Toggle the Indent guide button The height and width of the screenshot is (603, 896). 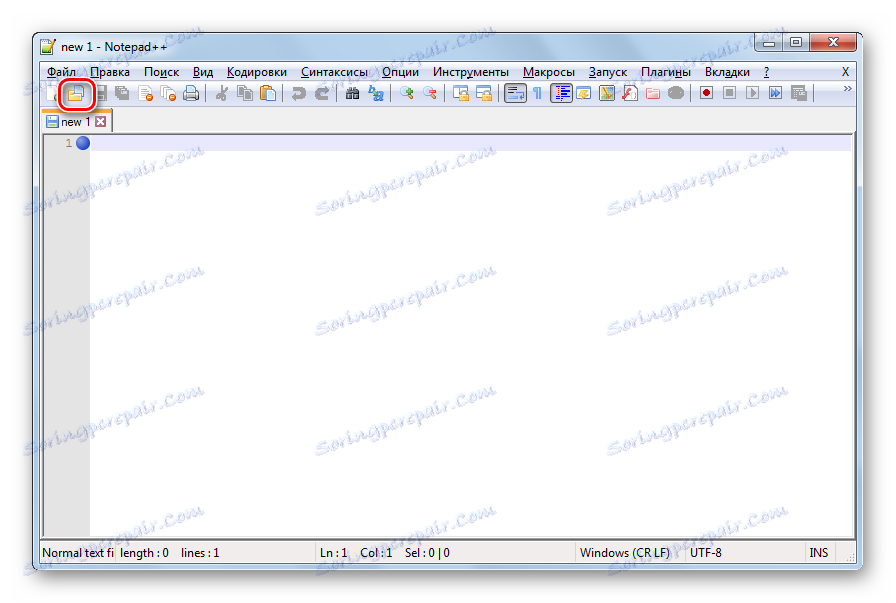pyautogui.click(x=561, y=93)
